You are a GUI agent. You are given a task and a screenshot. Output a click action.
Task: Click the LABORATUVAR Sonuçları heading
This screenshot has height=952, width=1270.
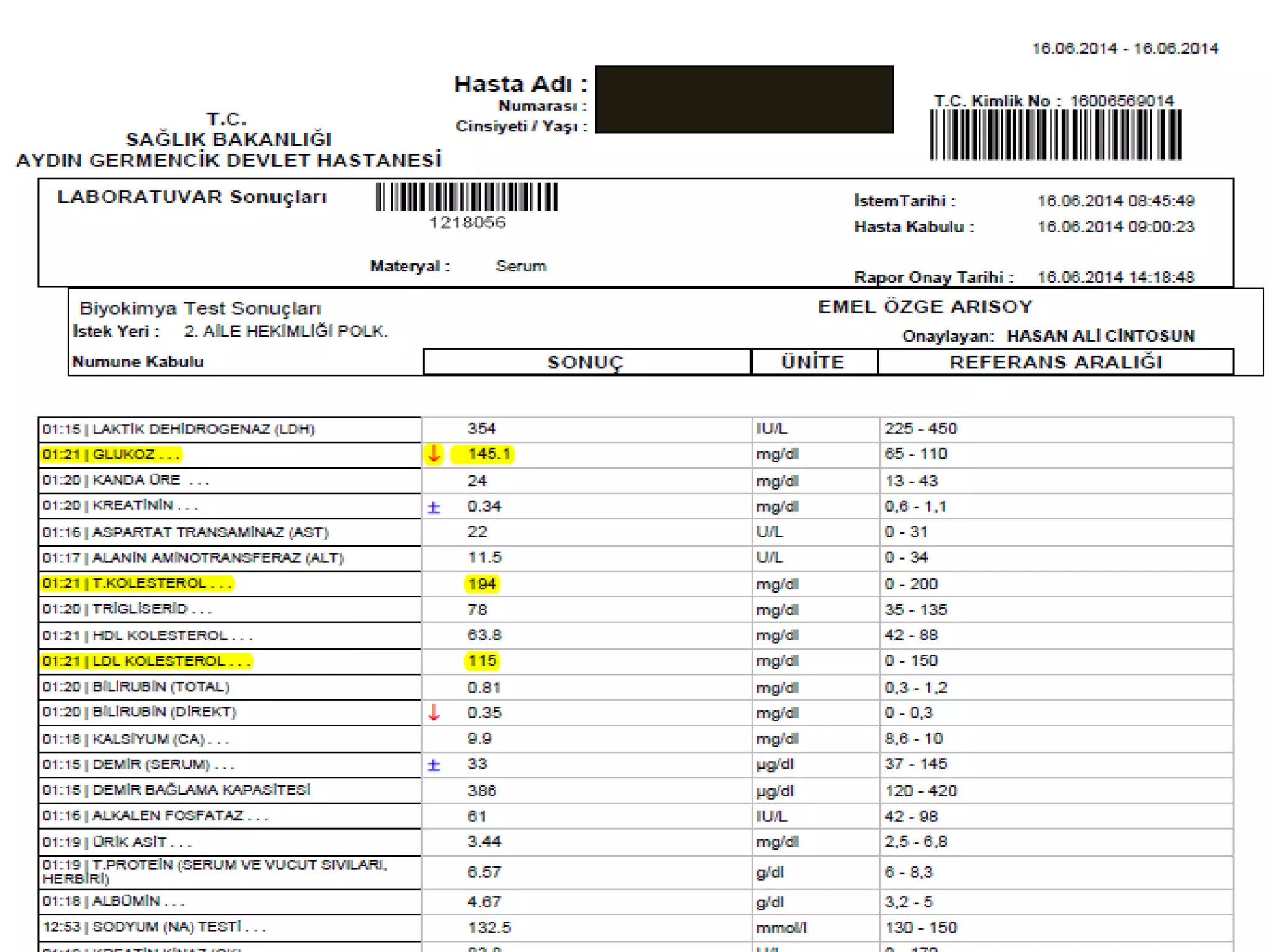pyautogui.click(x=192, y=197)
